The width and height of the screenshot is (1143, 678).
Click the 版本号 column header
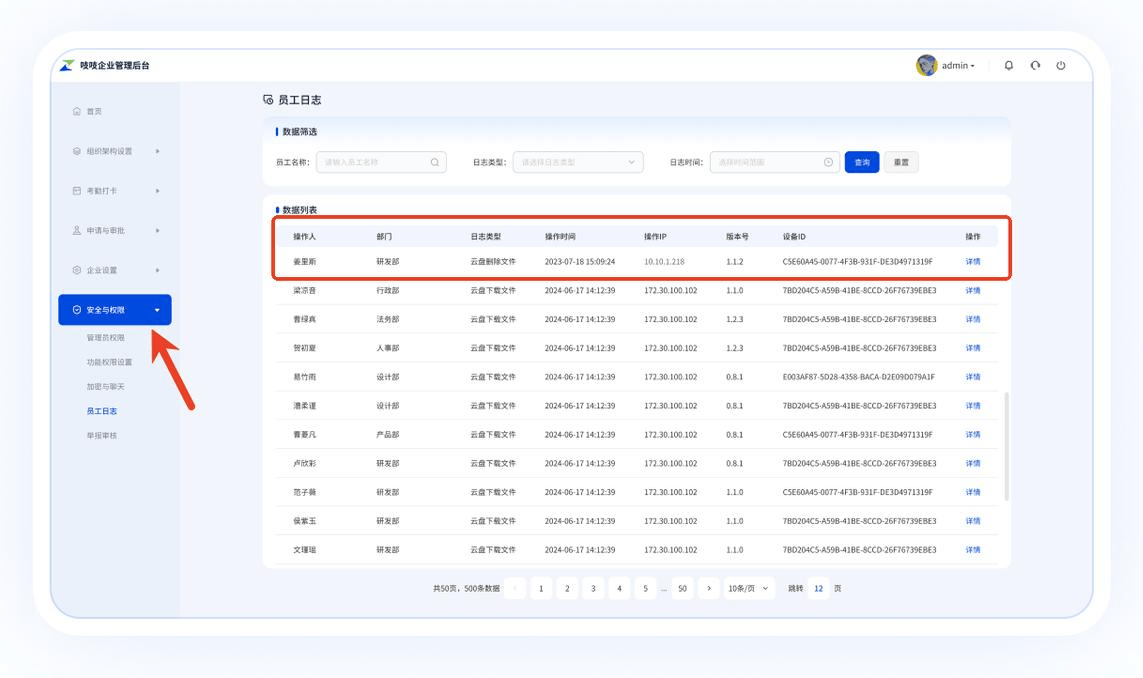pyautogui.click(x=738, y=237)
